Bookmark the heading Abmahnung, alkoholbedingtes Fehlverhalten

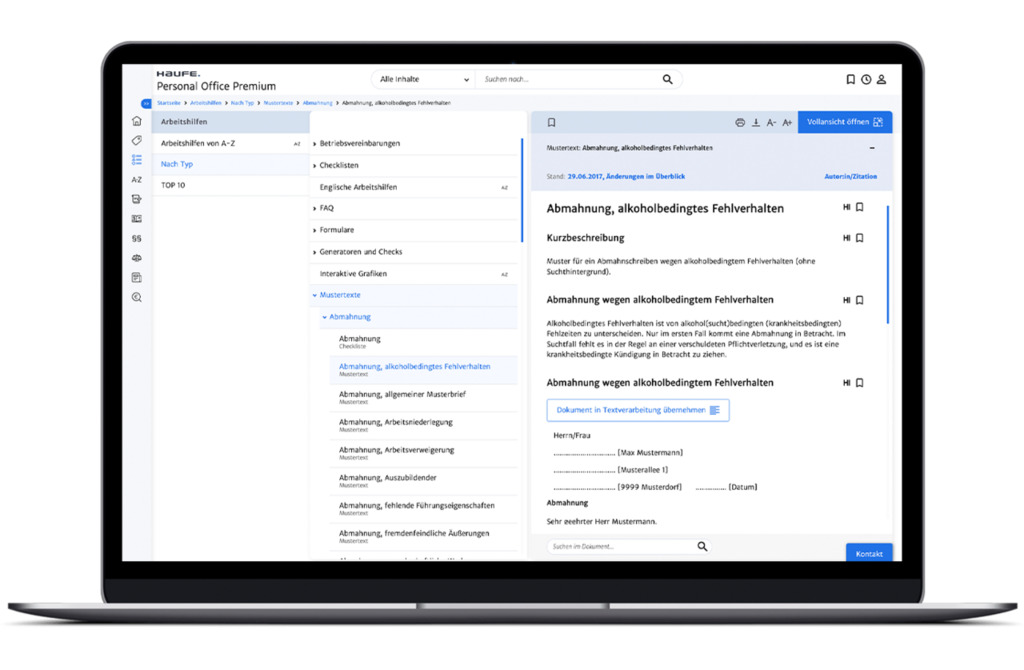(x=858, y=208)
